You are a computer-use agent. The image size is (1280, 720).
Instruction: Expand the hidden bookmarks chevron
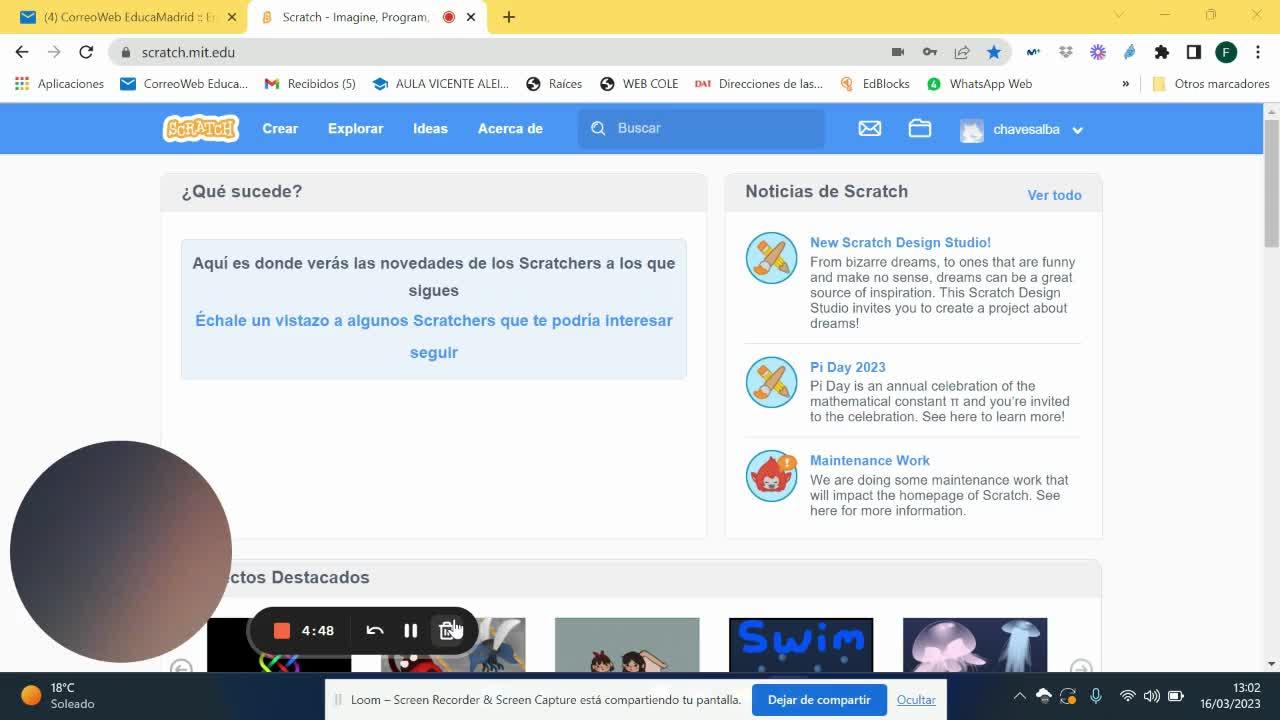[x=1125, y=84]
